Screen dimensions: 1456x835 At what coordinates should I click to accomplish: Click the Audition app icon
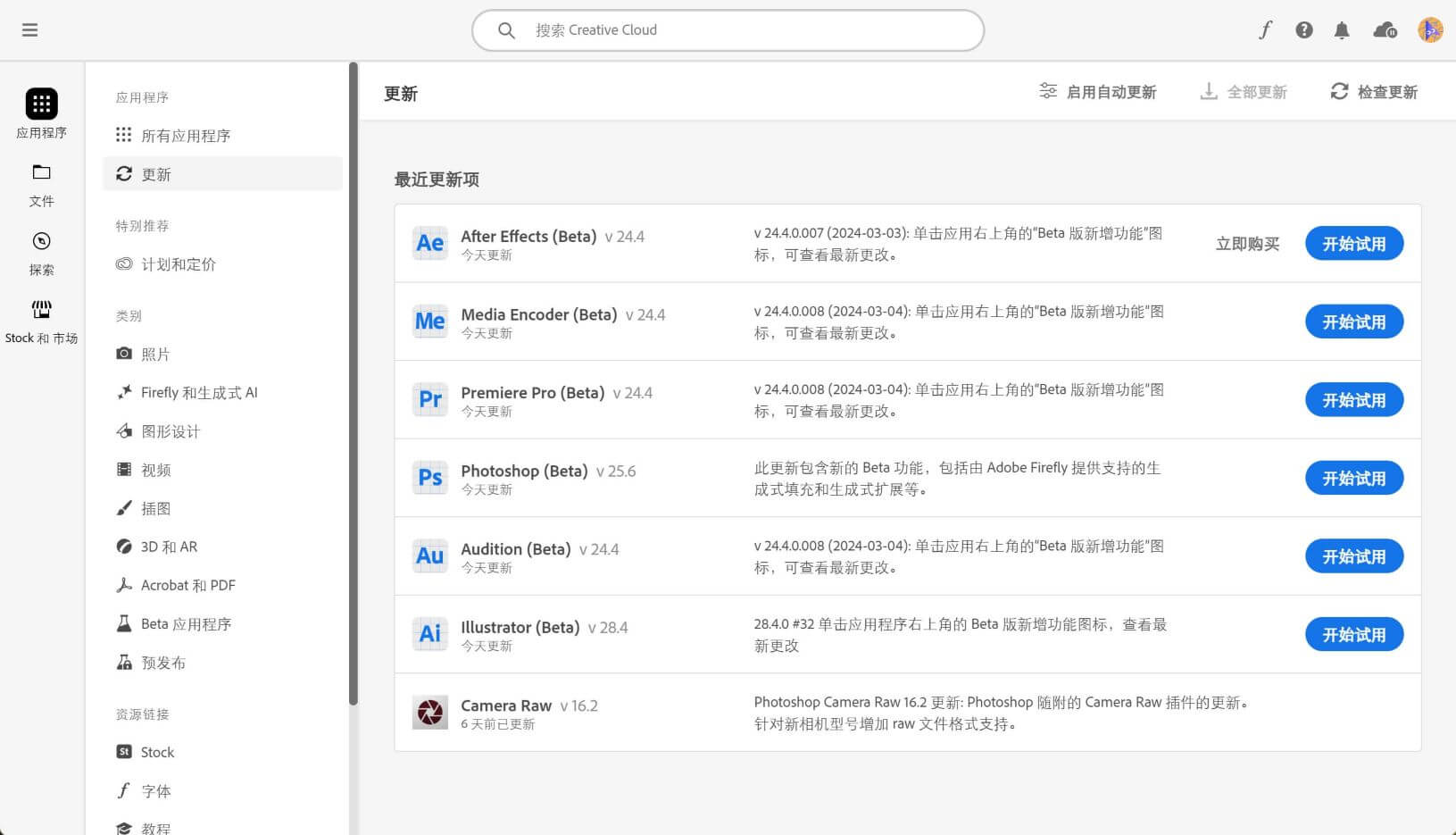click(x=429, y=555)
